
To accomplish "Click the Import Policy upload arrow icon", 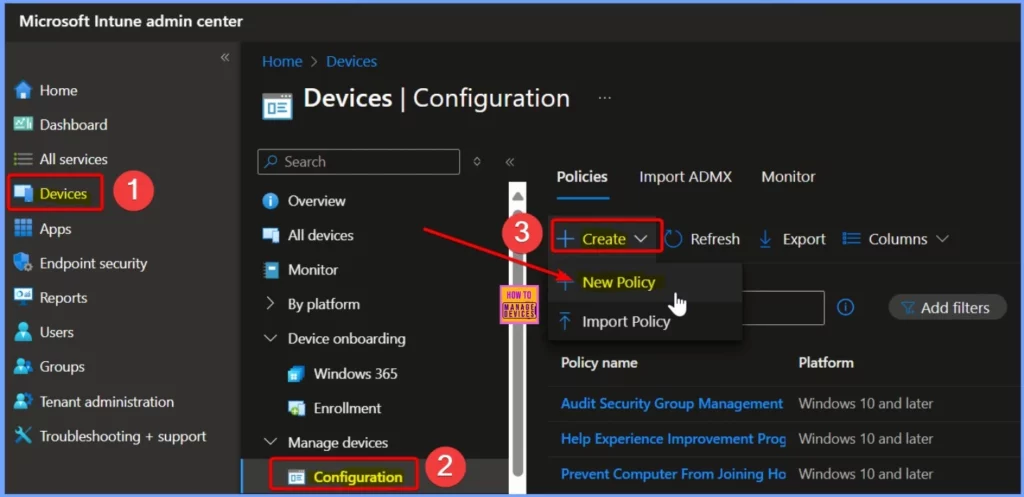I will [x=565, y=321].
